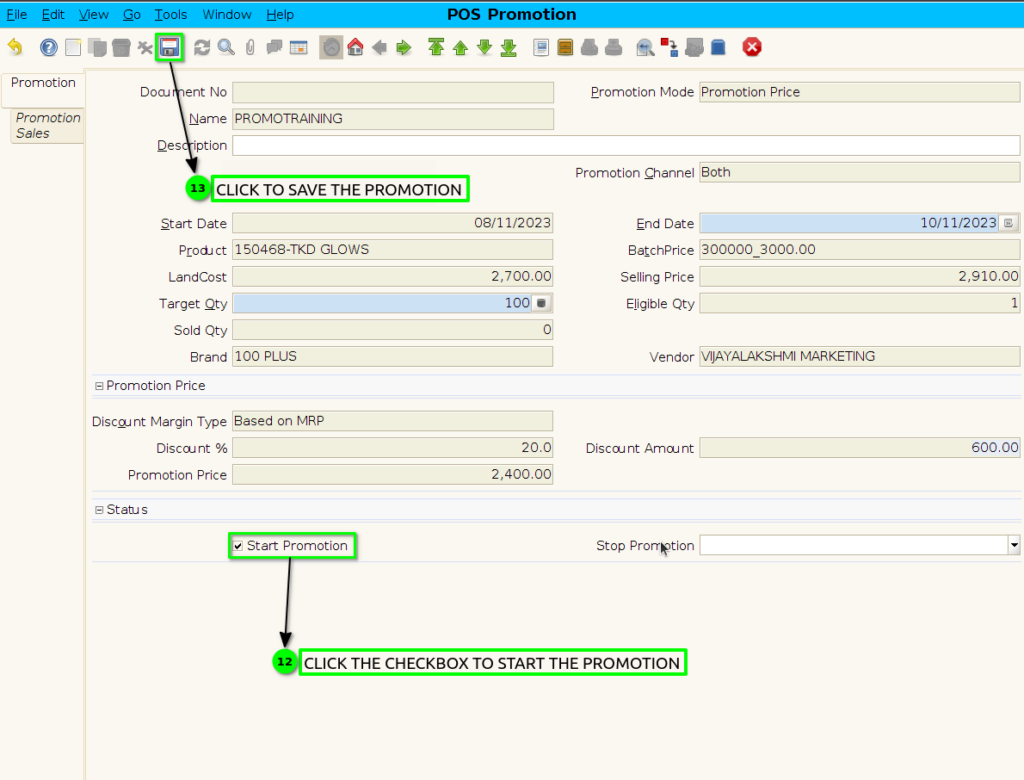
Task: Click the paperclip Attachment icon
Action: point(250,47)
